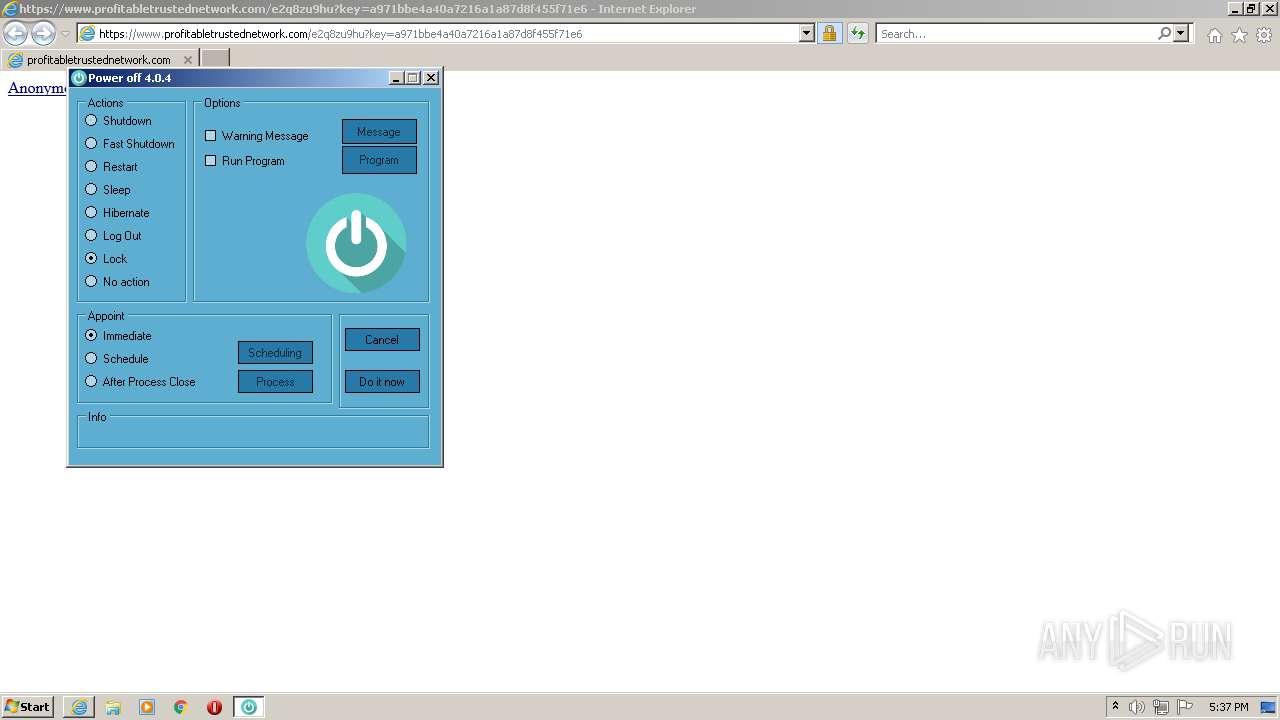Expand the address bar dropdown arrow
This screenshot has height=720, width=1280.
(x=807, y=33)
